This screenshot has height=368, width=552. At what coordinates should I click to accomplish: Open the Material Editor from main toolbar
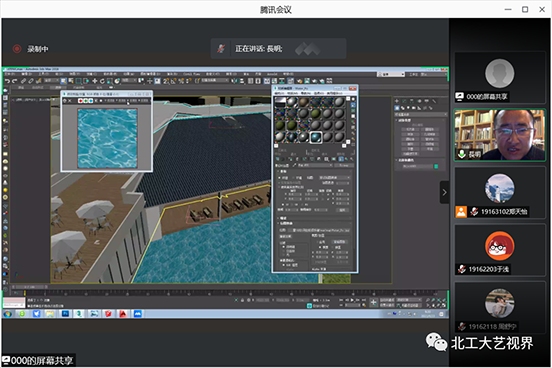(x=291, y=81)
